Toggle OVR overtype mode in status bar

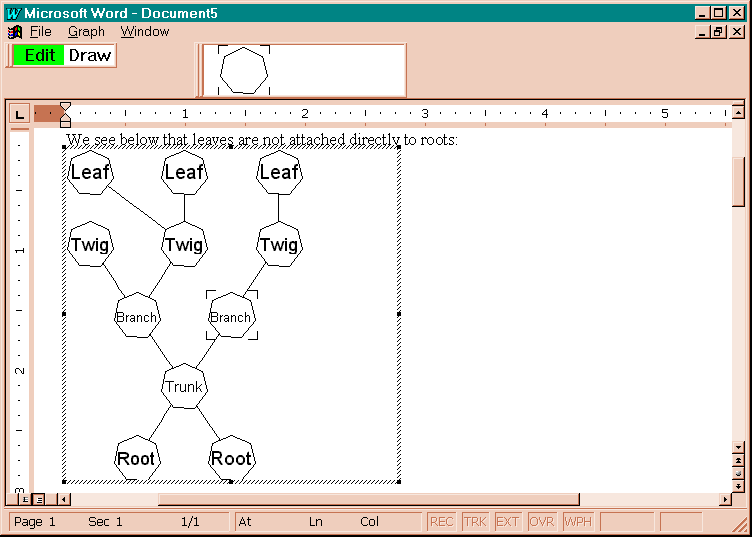542,522
